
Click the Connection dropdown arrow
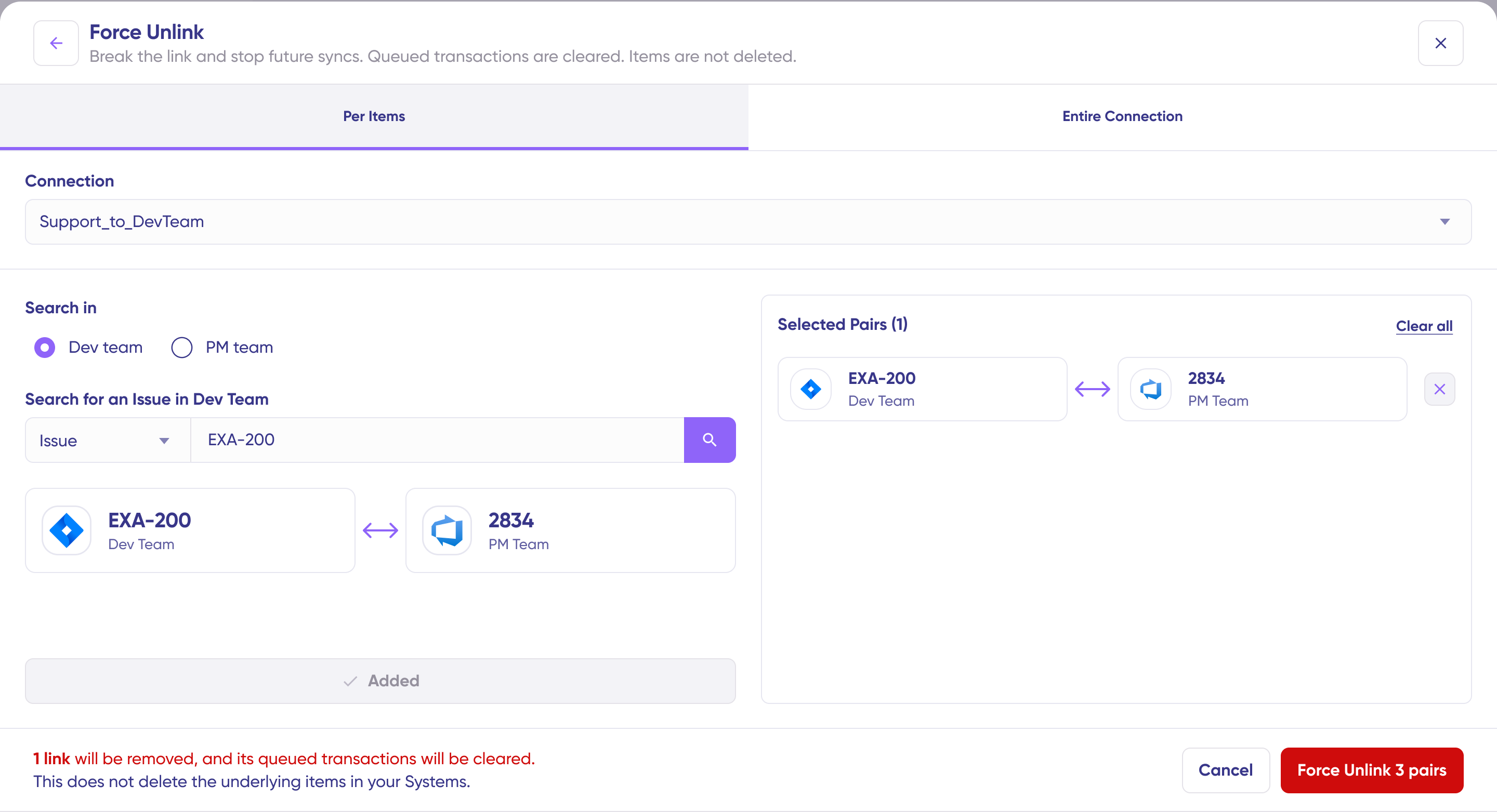(1444, 221)
